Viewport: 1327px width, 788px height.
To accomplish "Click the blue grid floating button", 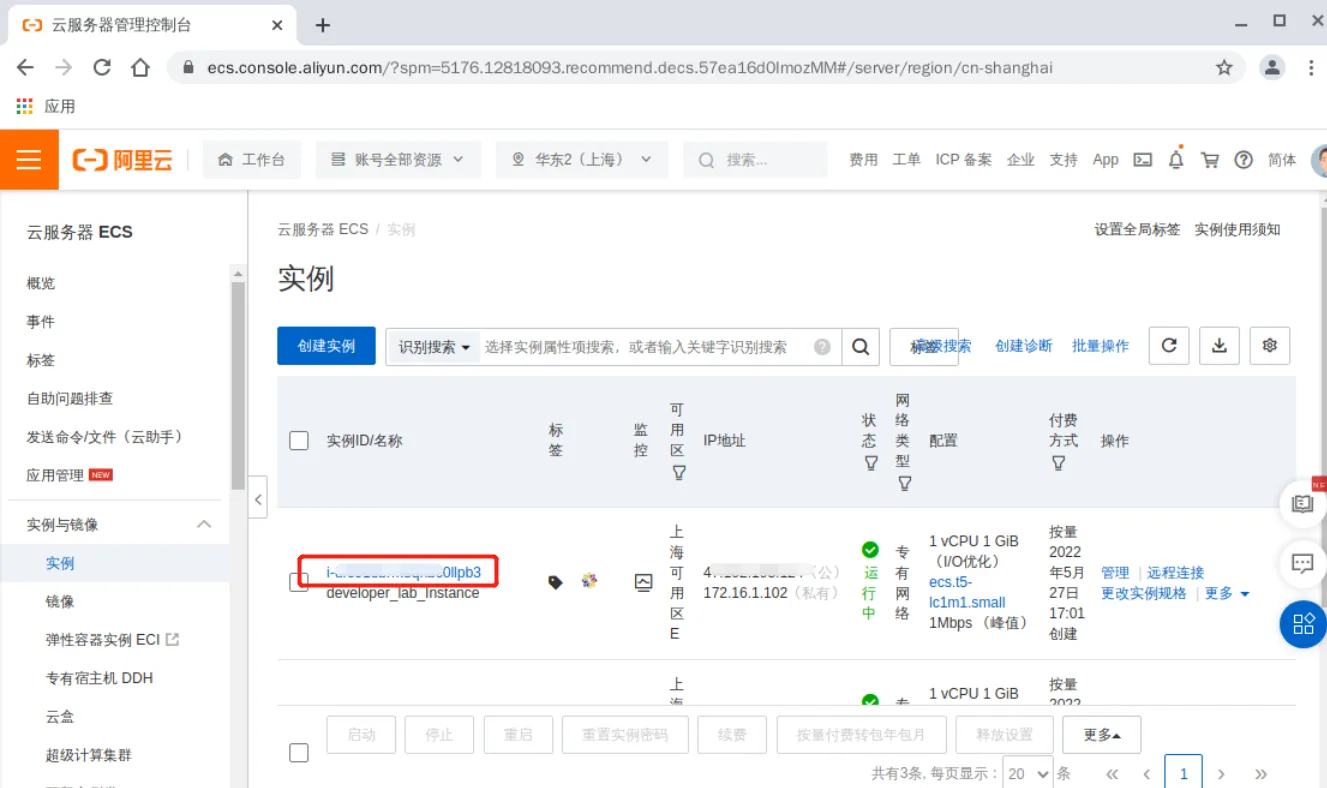I will tap(1303, 625).
